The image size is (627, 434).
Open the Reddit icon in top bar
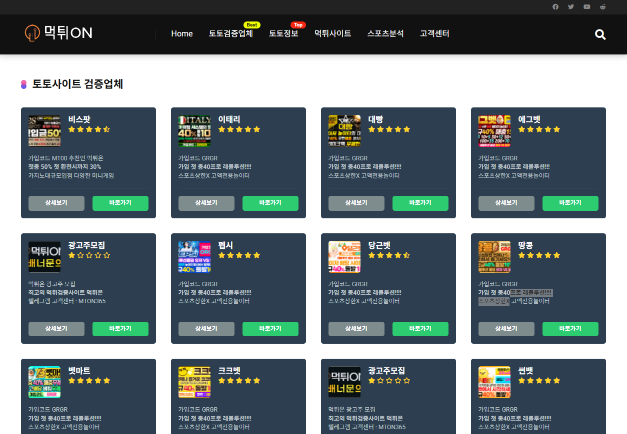tap(603, 7)
